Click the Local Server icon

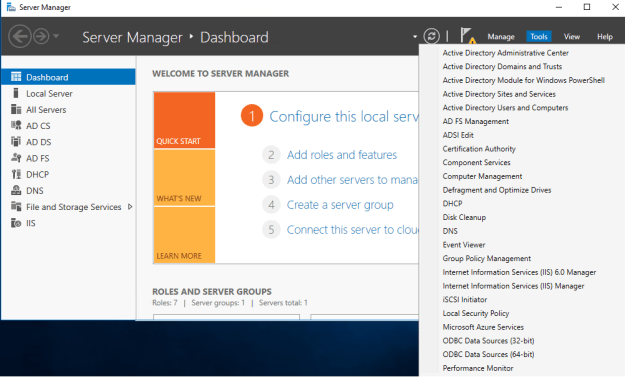(x=16, y=93)
